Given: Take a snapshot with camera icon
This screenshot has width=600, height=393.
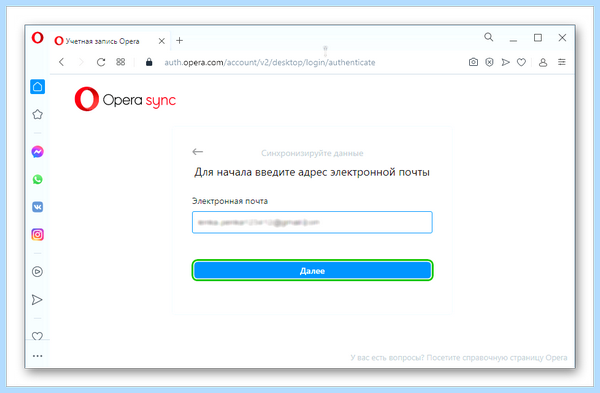Looking at the screenshot, I should [473, 62].
